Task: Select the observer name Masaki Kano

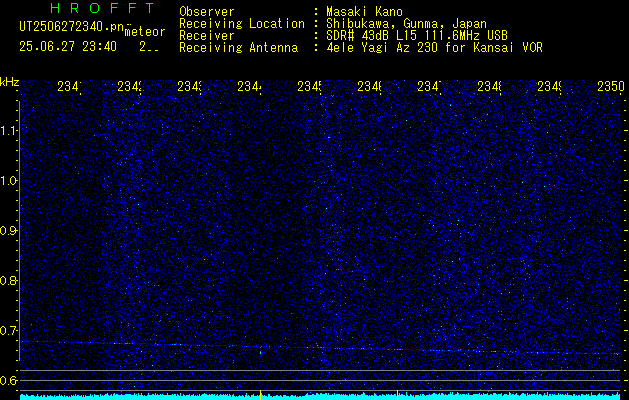Action: [364, 11]
